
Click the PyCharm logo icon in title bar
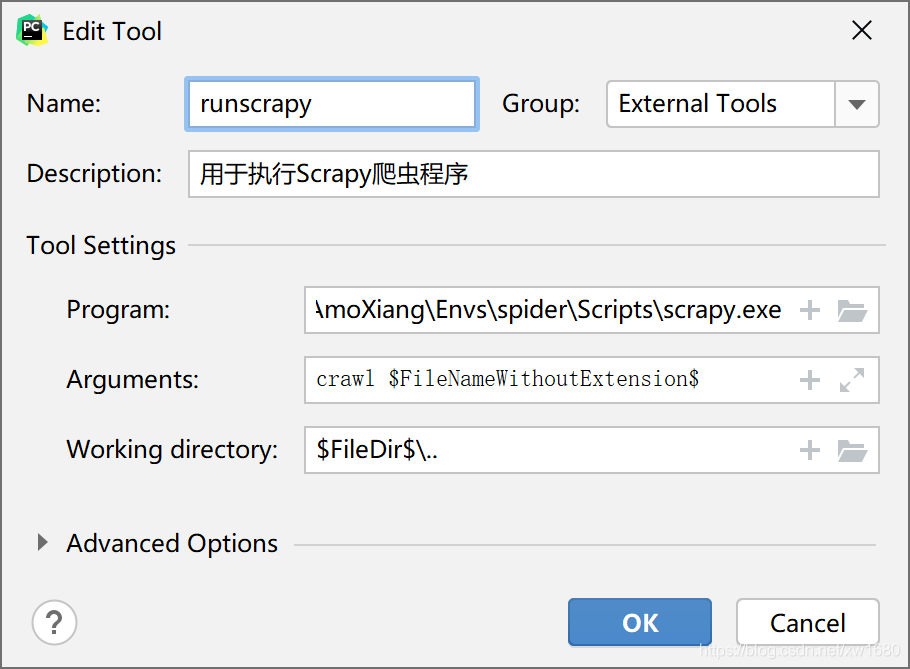(32, 30)
